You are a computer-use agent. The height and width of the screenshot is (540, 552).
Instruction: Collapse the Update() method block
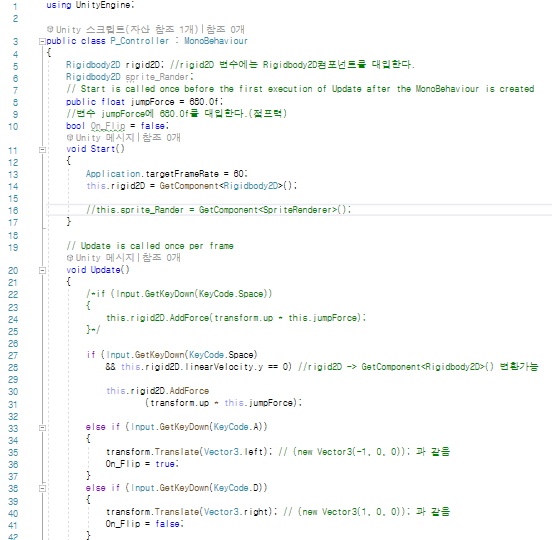point(42,271)
